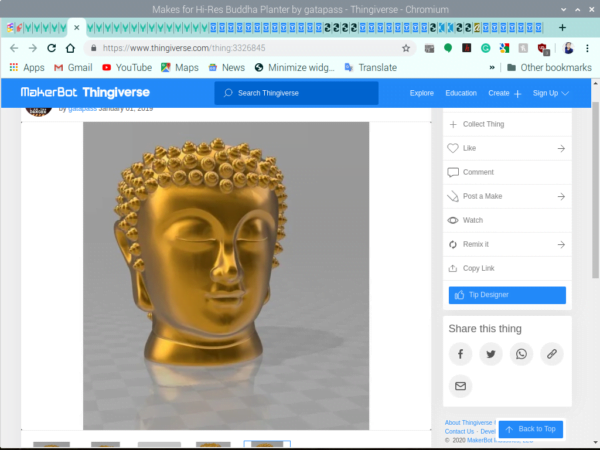Open Maps bookmark
600x450 pixels.
click(x=180, y=67)
